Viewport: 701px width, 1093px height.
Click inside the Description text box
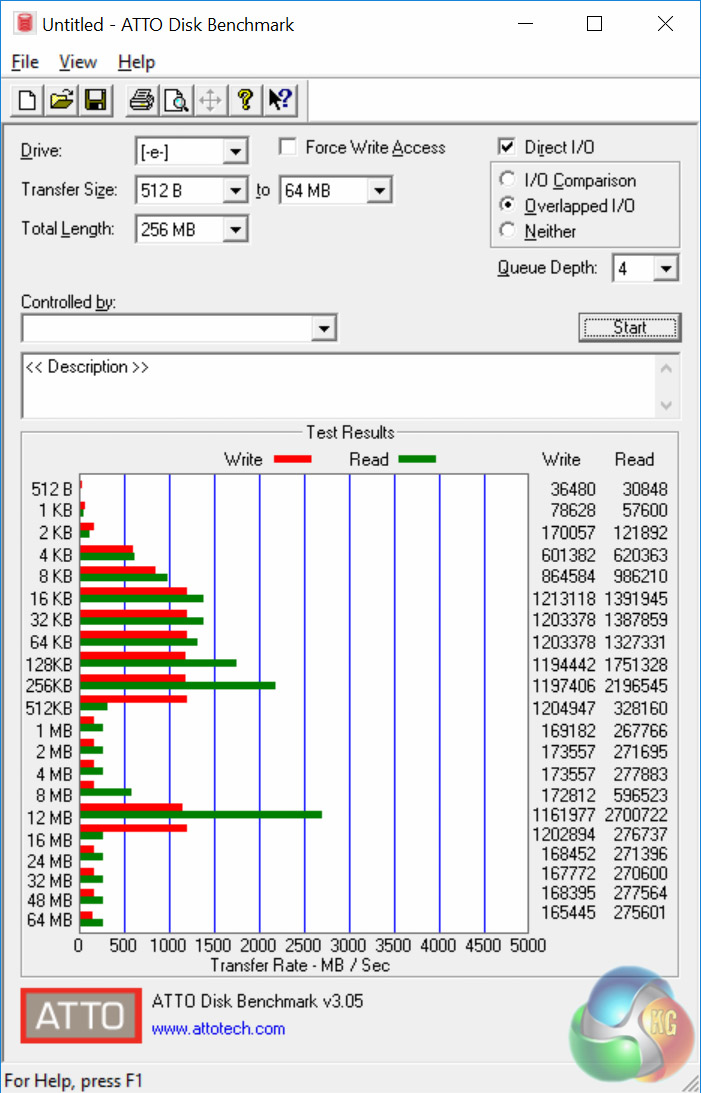[339, 387]
